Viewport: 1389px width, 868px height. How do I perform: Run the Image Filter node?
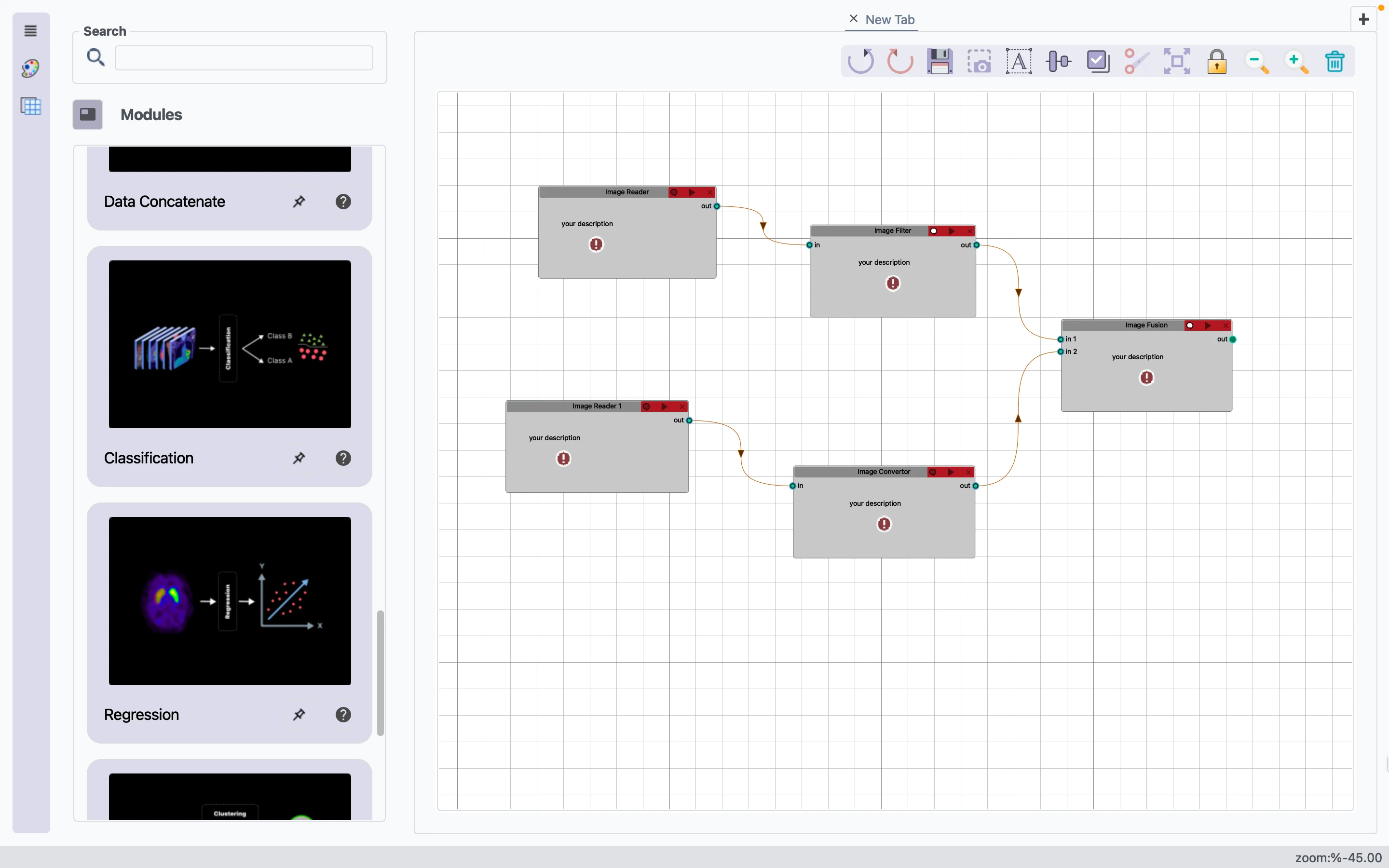pyautogui.click(x=952, y=231)
